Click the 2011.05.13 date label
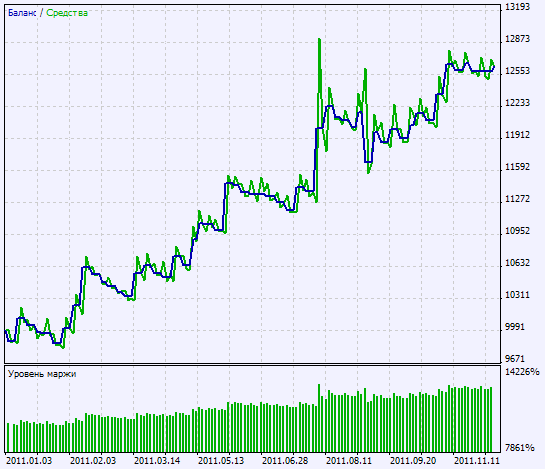545x469 pixels. pos(221,461)
